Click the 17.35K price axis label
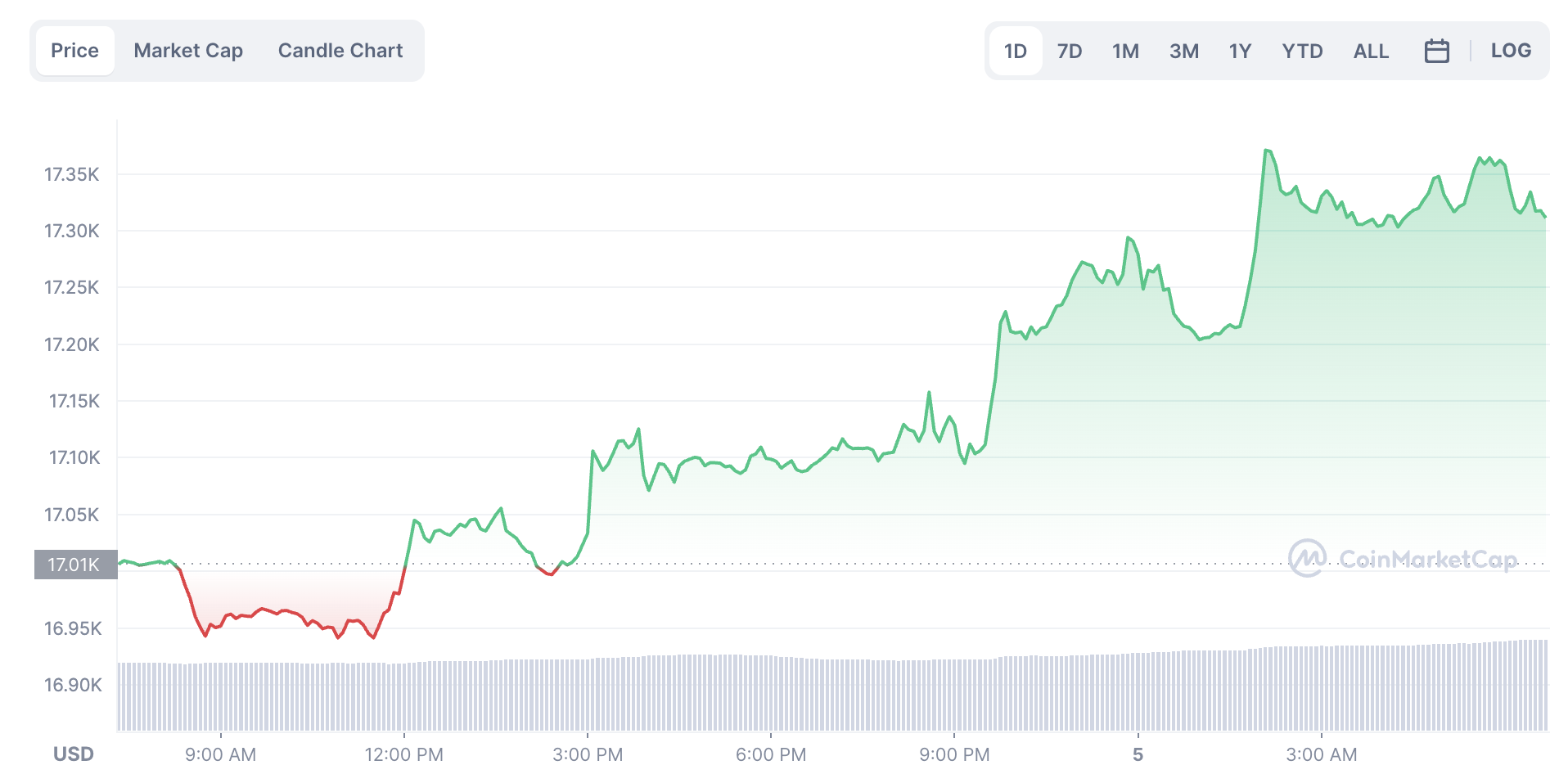Image resolution: width=1568 pixels, height=774 pixels. click(72, 174)
